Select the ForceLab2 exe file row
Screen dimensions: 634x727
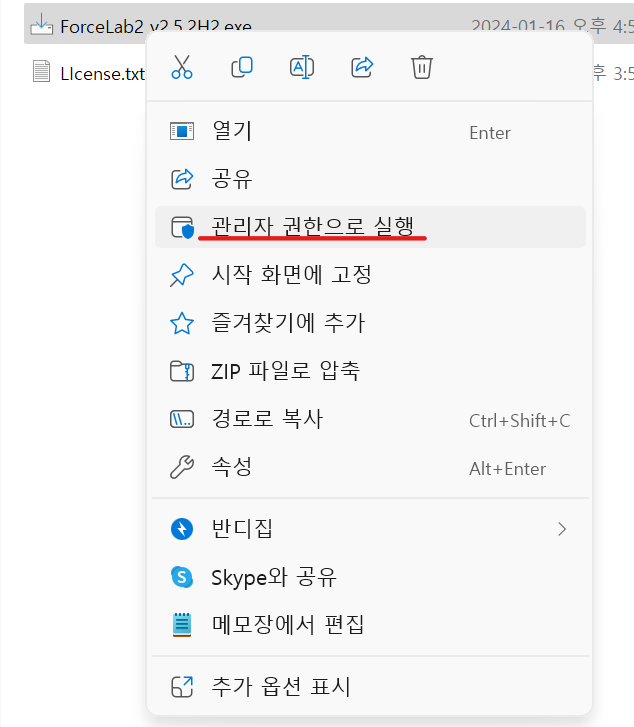329,23
